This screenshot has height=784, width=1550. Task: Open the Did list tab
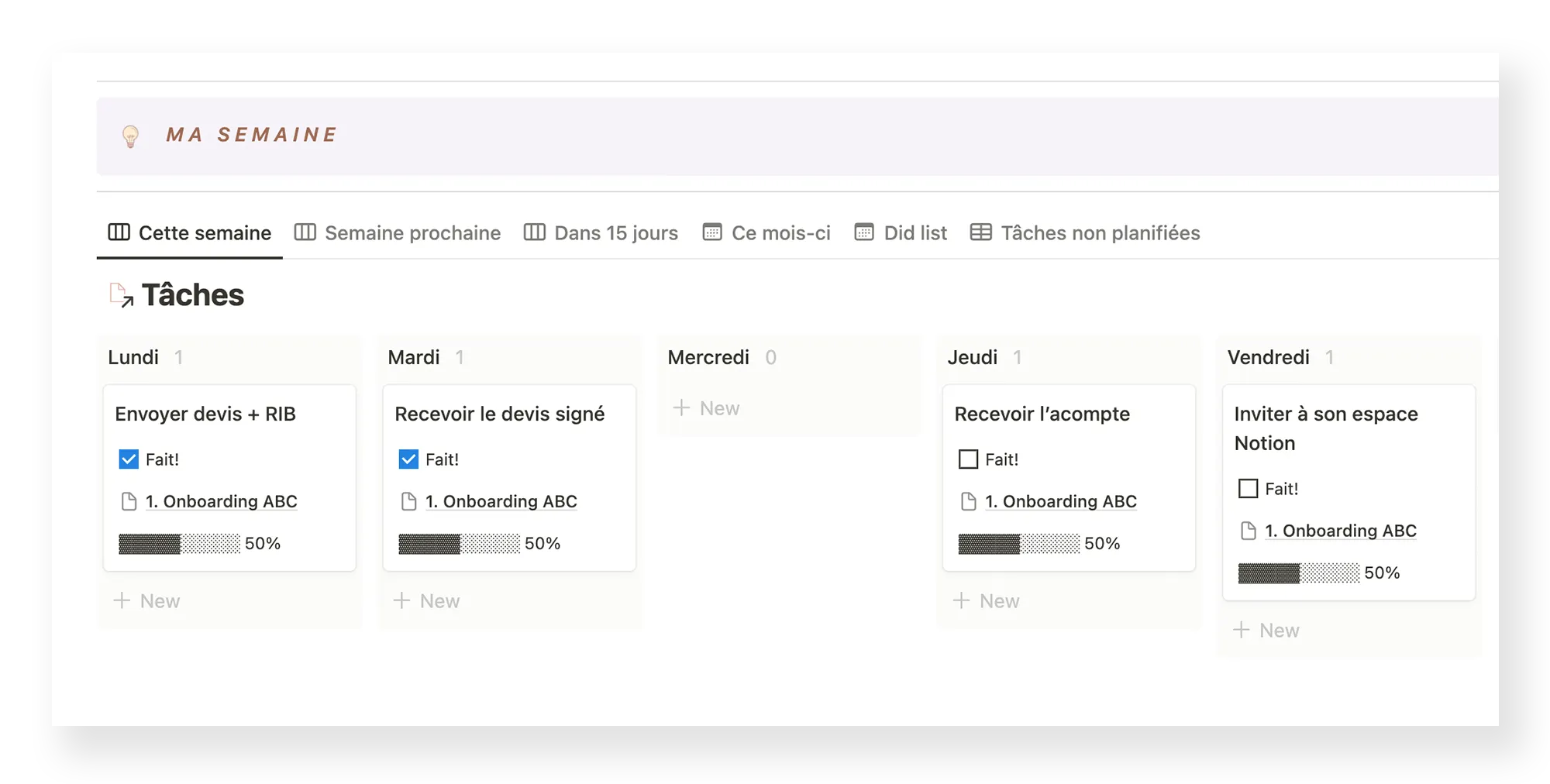pyautogui.click(x=901, y=232)
